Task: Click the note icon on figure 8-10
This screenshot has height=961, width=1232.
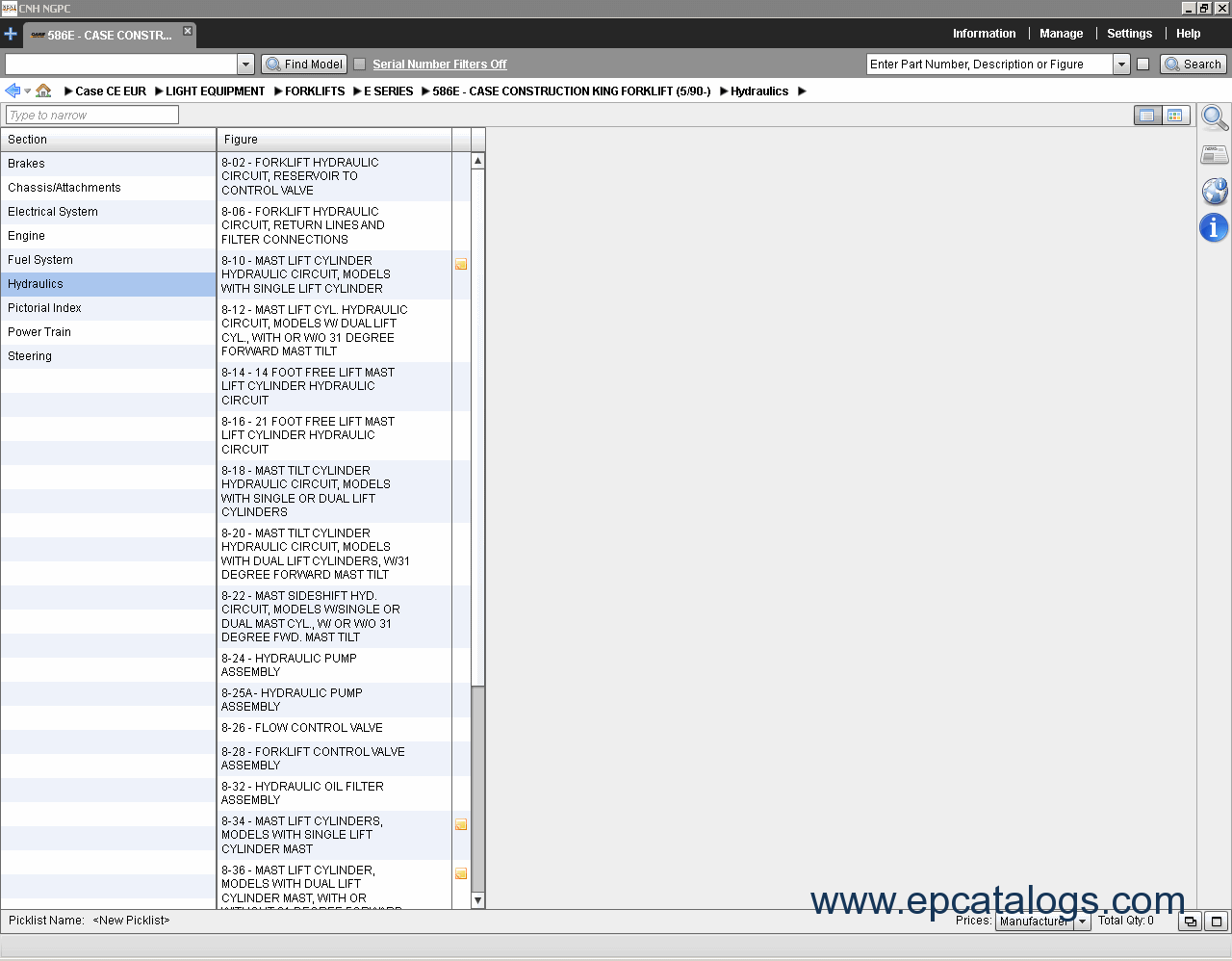Action: point(461,264)
